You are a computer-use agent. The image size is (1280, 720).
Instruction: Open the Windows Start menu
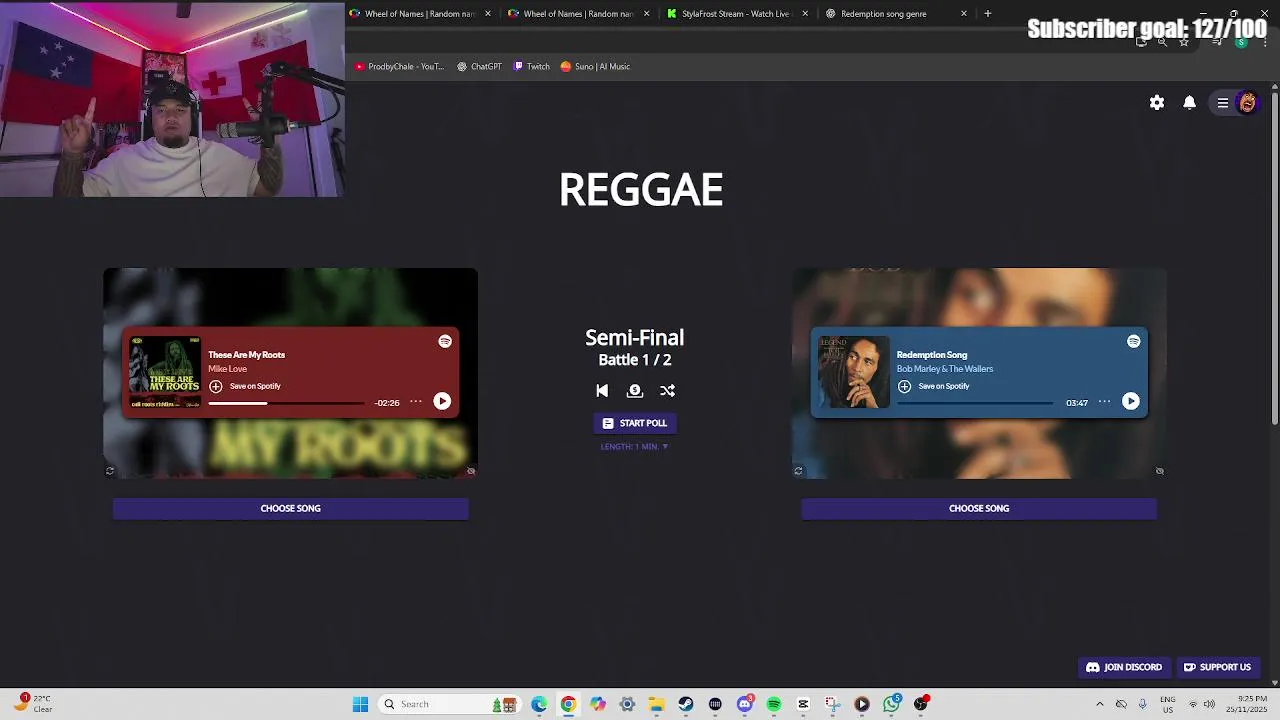360,704
